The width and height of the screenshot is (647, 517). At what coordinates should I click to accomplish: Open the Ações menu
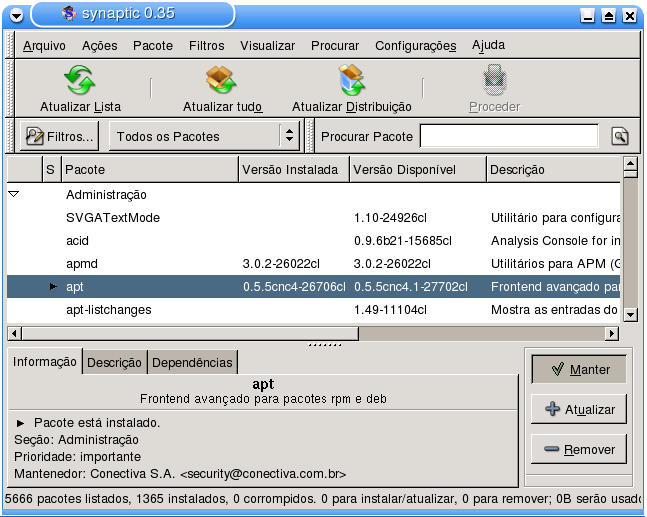(x=99, y=45)
